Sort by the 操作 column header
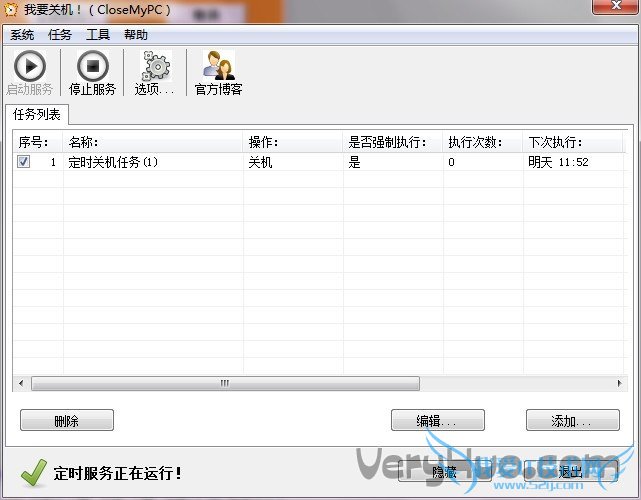Viewport: 641px width, 500px height. pyautogui.click(x=293, y=142)
